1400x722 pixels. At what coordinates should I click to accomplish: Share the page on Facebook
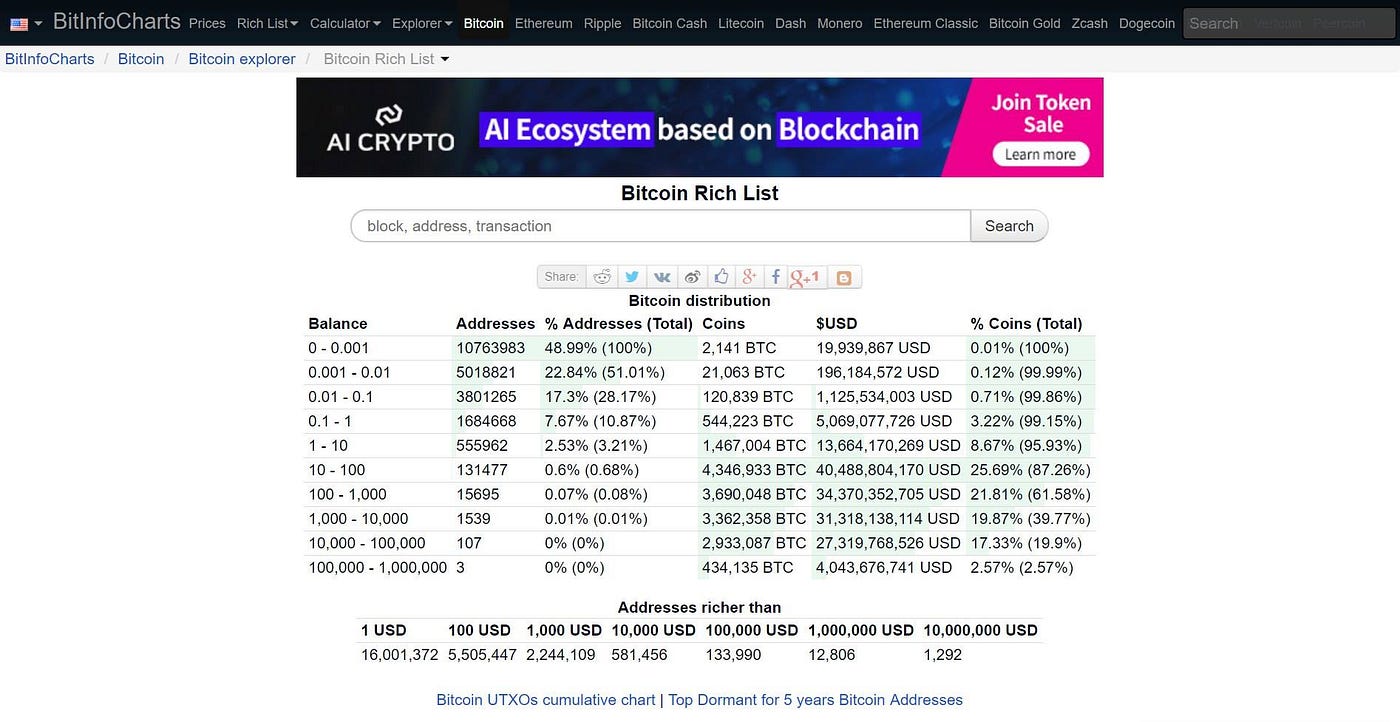(x=775, y=277)
